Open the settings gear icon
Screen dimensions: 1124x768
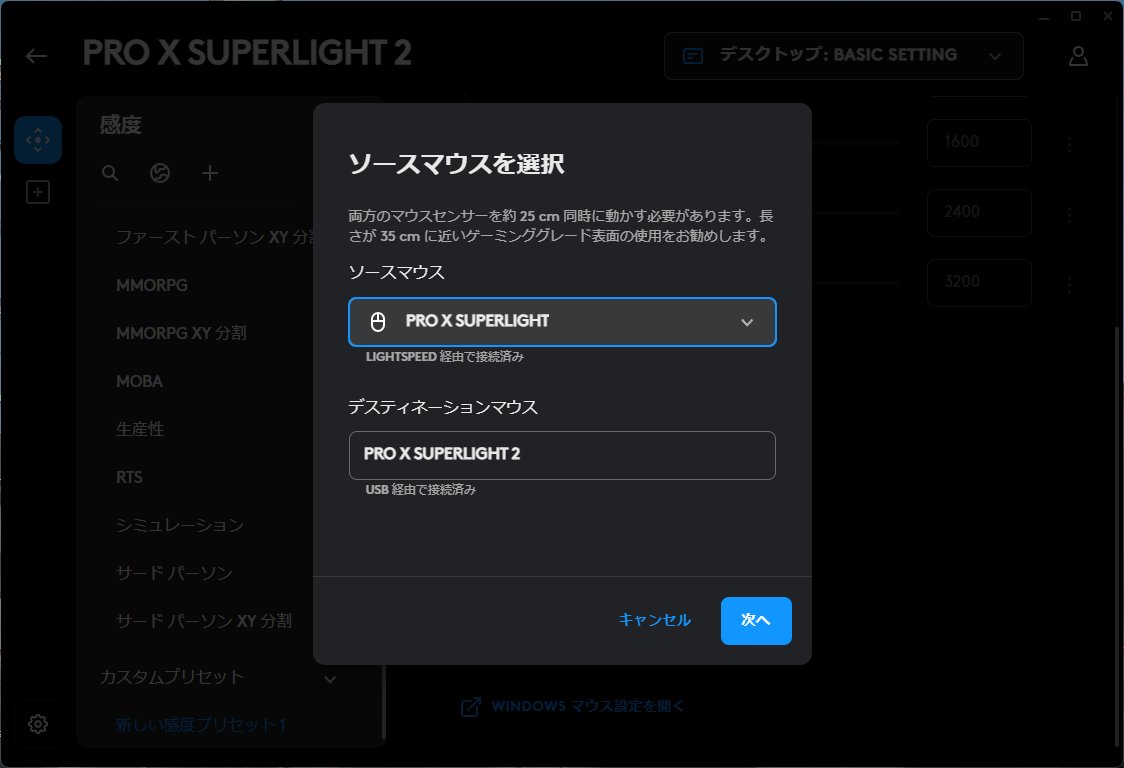[38, 723]
